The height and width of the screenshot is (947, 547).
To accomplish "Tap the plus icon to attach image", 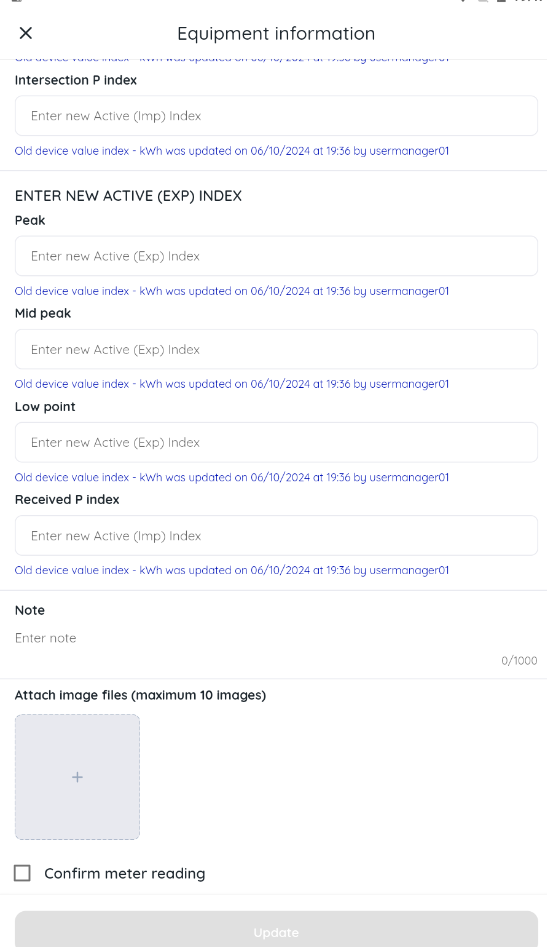I will pyautogui.click(x=77, y=777).
